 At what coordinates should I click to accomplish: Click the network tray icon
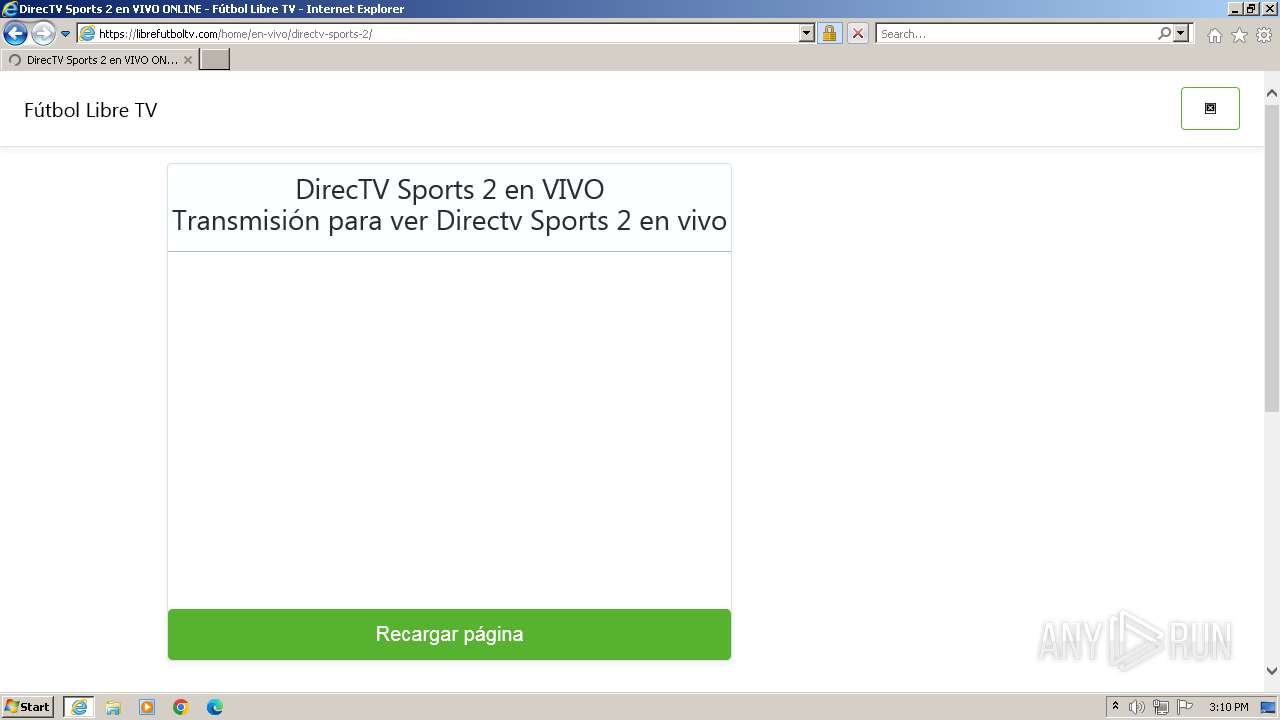1161,707
